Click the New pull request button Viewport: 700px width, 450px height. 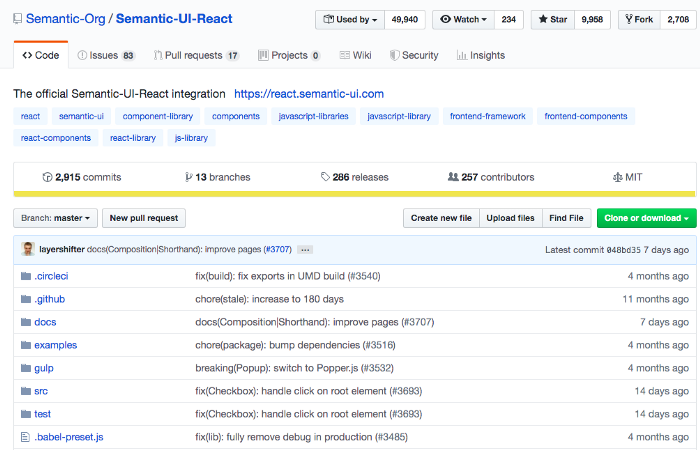pyautogui.click(x=144, y=218)
